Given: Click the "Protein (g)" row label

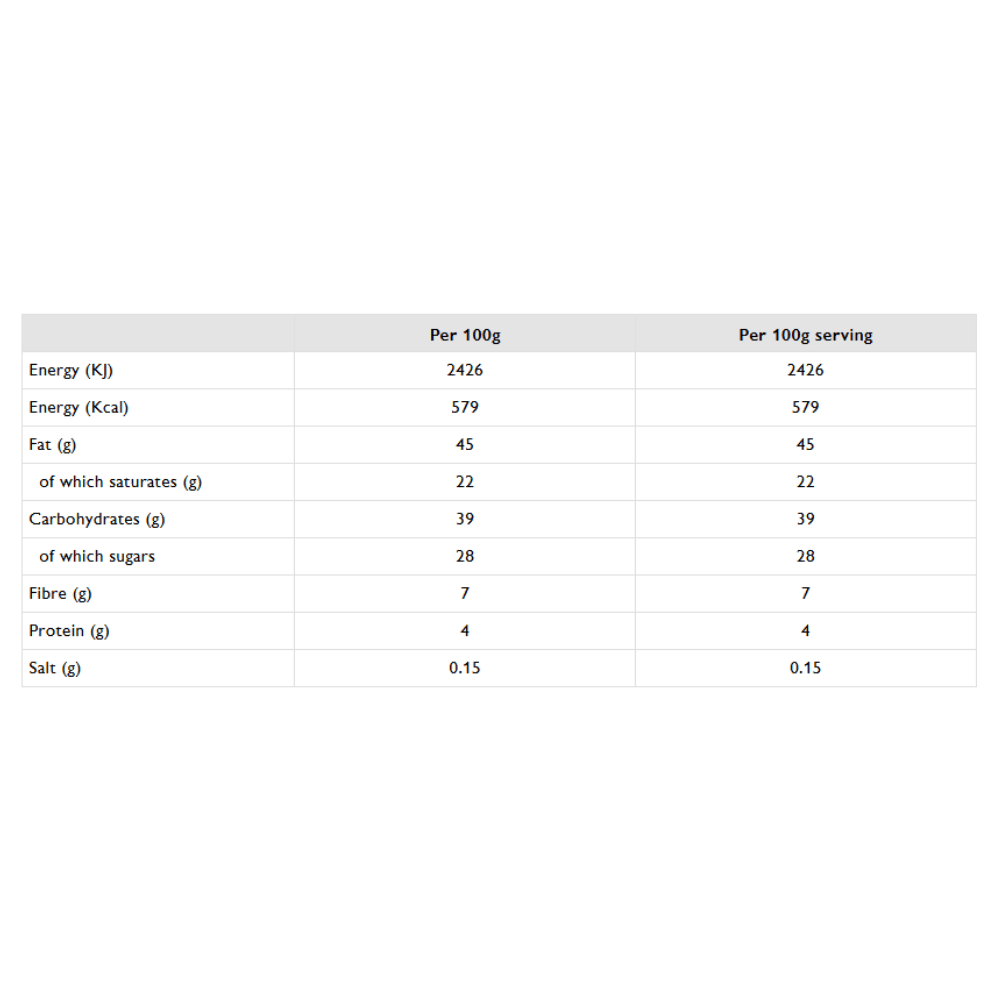Looking at the screenshot, I should pyautogui.click(x=69, y=631).
